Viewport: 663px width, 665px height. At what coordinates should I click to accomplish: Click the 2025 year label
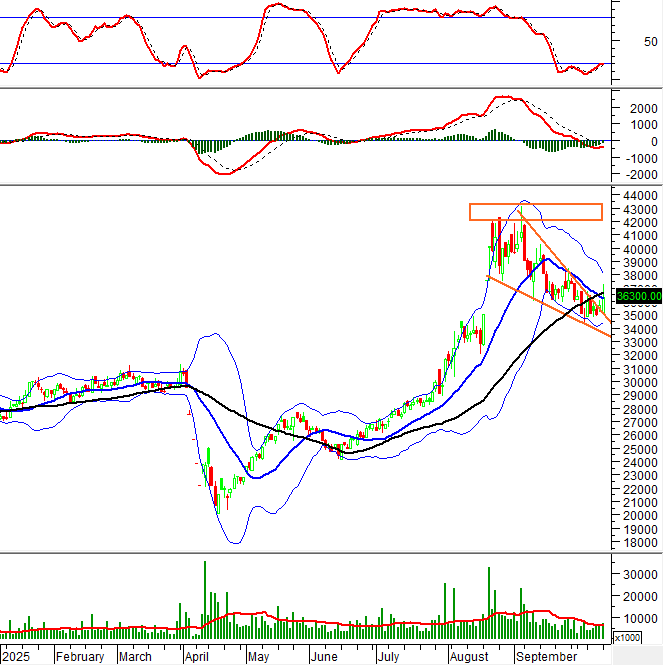tap(16, 657)
